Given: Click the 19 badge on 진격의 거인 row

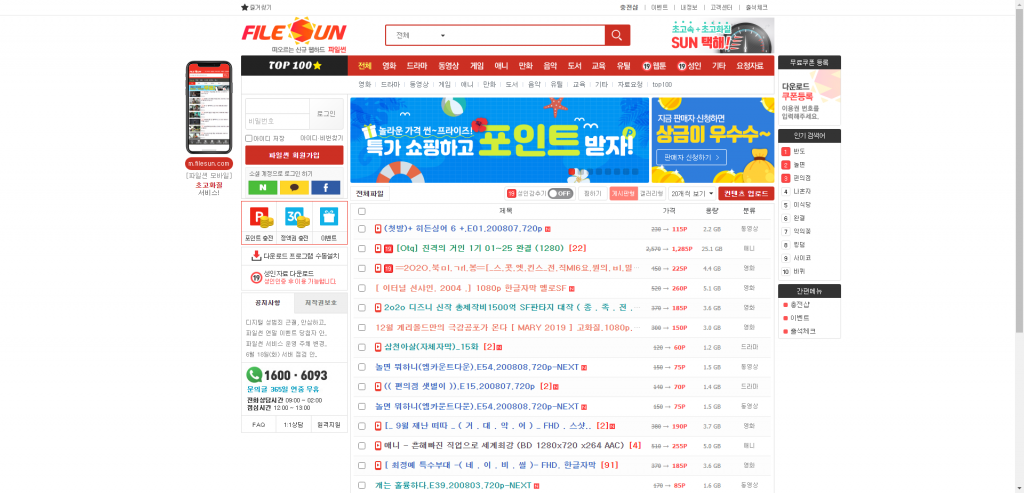Looking at the screenshot, I should (x=388, y=249).
